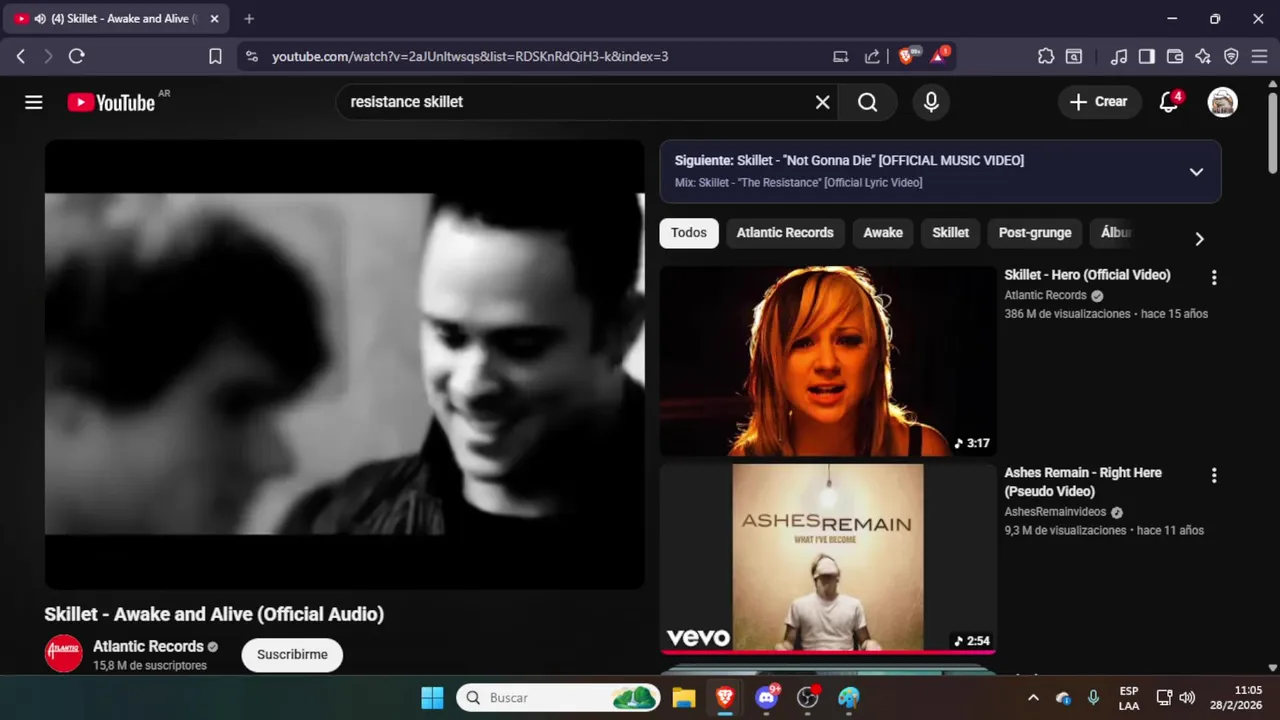This screenshot has width=1280, height=720.
Task: Open Atlantic Records channel name link
Action: pos(148,646)
